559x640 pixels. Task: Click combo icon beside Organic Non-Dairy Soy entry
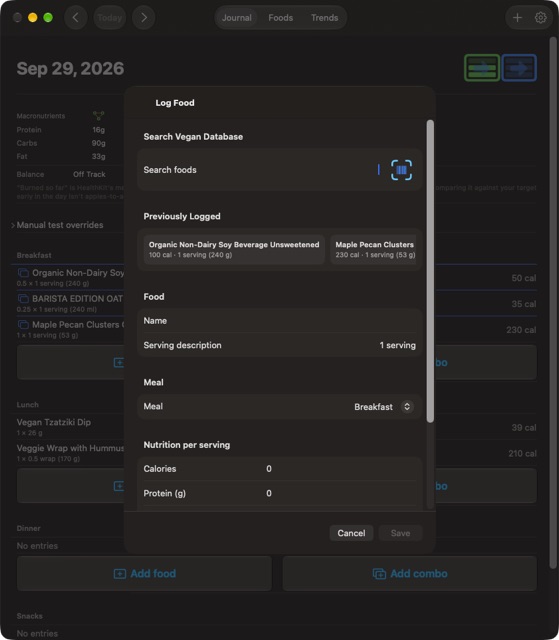point(23,273)
